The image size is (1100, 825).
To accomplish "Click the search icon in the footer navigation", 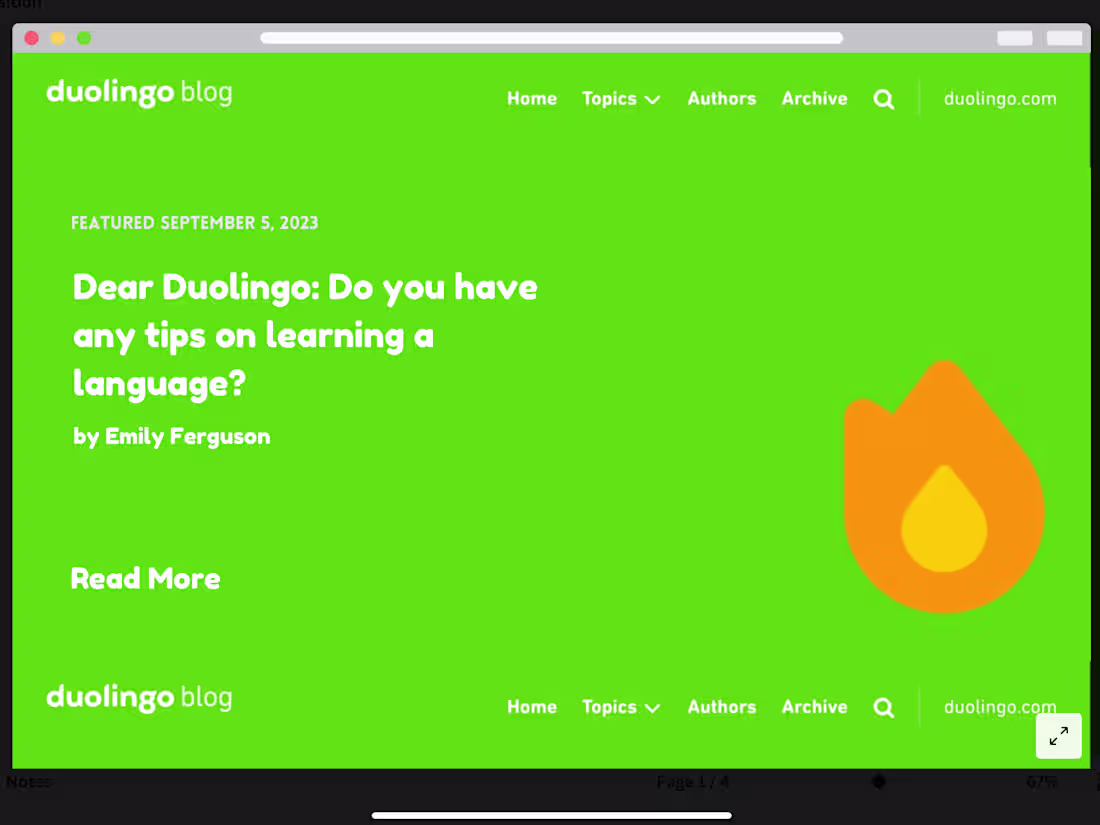I will 883,707.
